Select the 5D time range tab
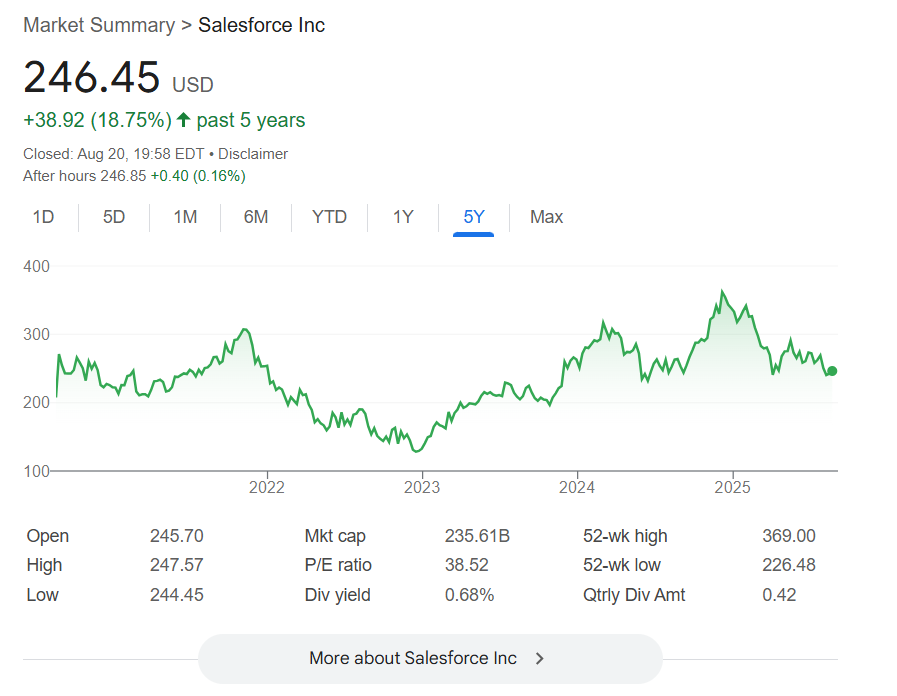Screen dimensions: 897x696 tap(114, 217)
